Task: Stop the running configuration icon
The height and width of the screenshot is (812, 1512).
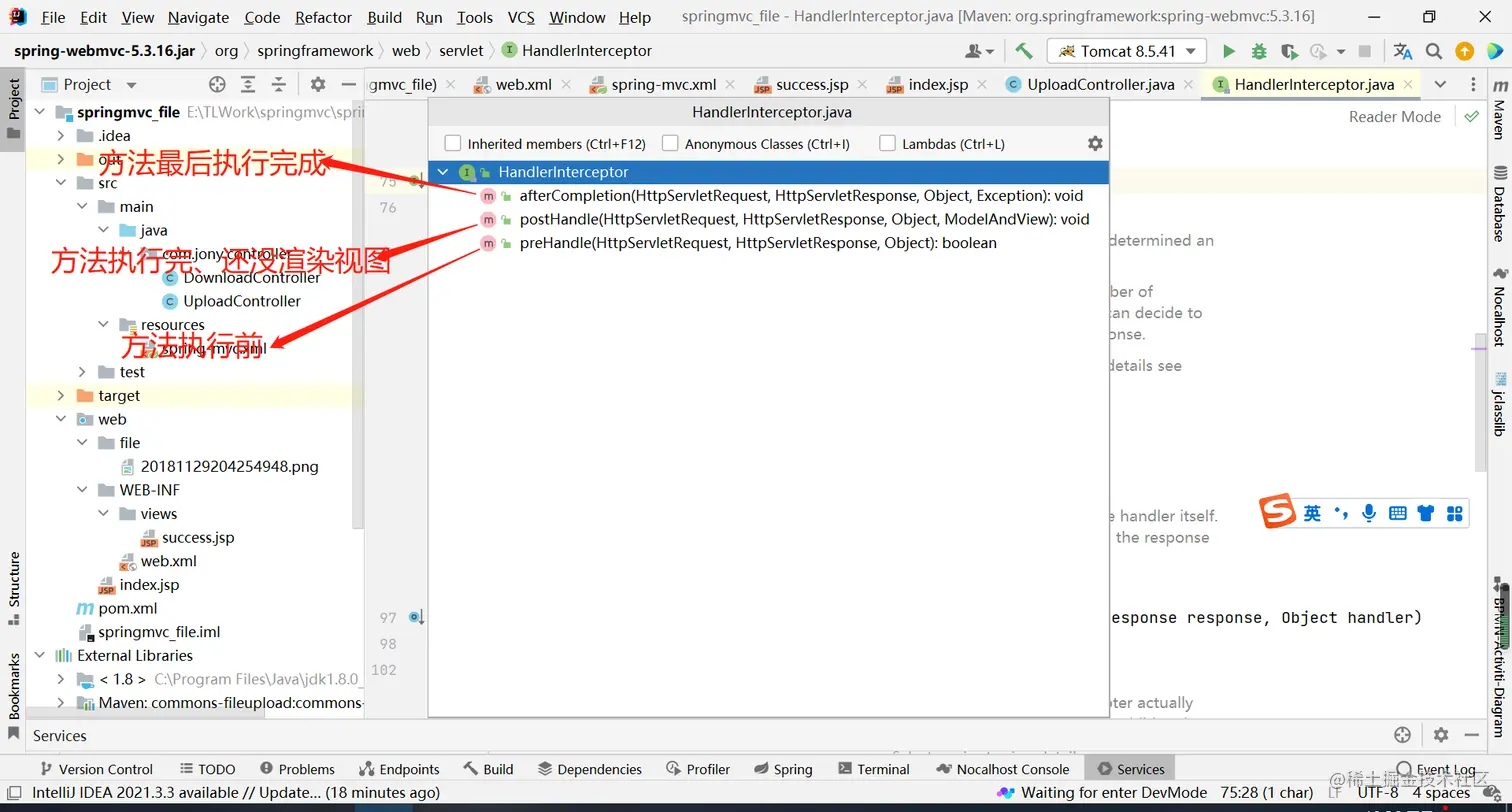Action: [x=1365, y=51]
